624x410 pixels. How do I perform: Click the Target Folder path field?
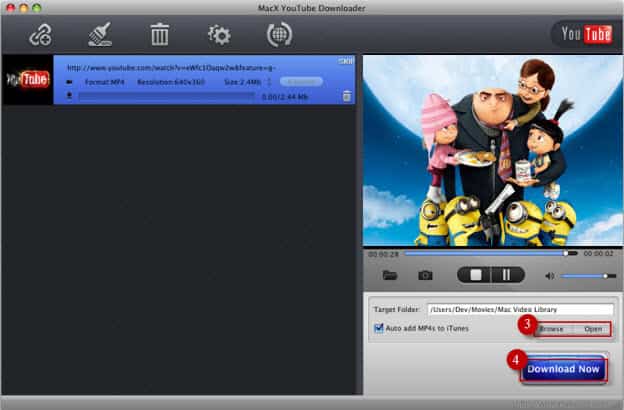520,309
